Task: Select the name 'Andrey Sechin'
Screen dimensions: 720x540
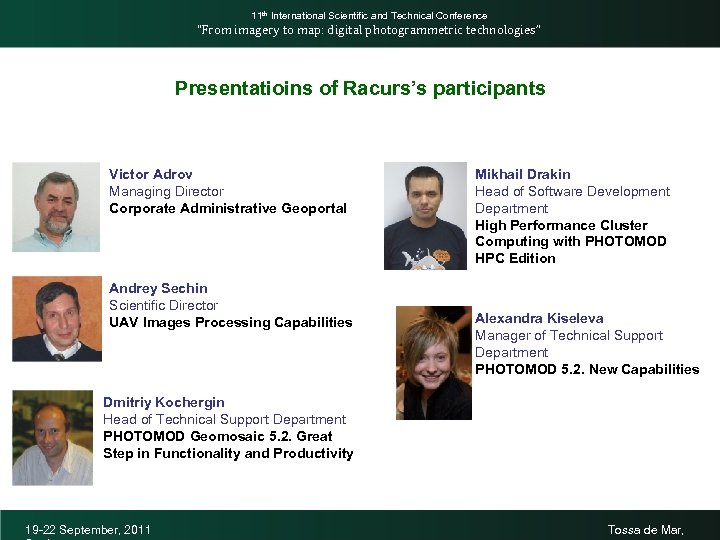Action: (x=158, y=288)
